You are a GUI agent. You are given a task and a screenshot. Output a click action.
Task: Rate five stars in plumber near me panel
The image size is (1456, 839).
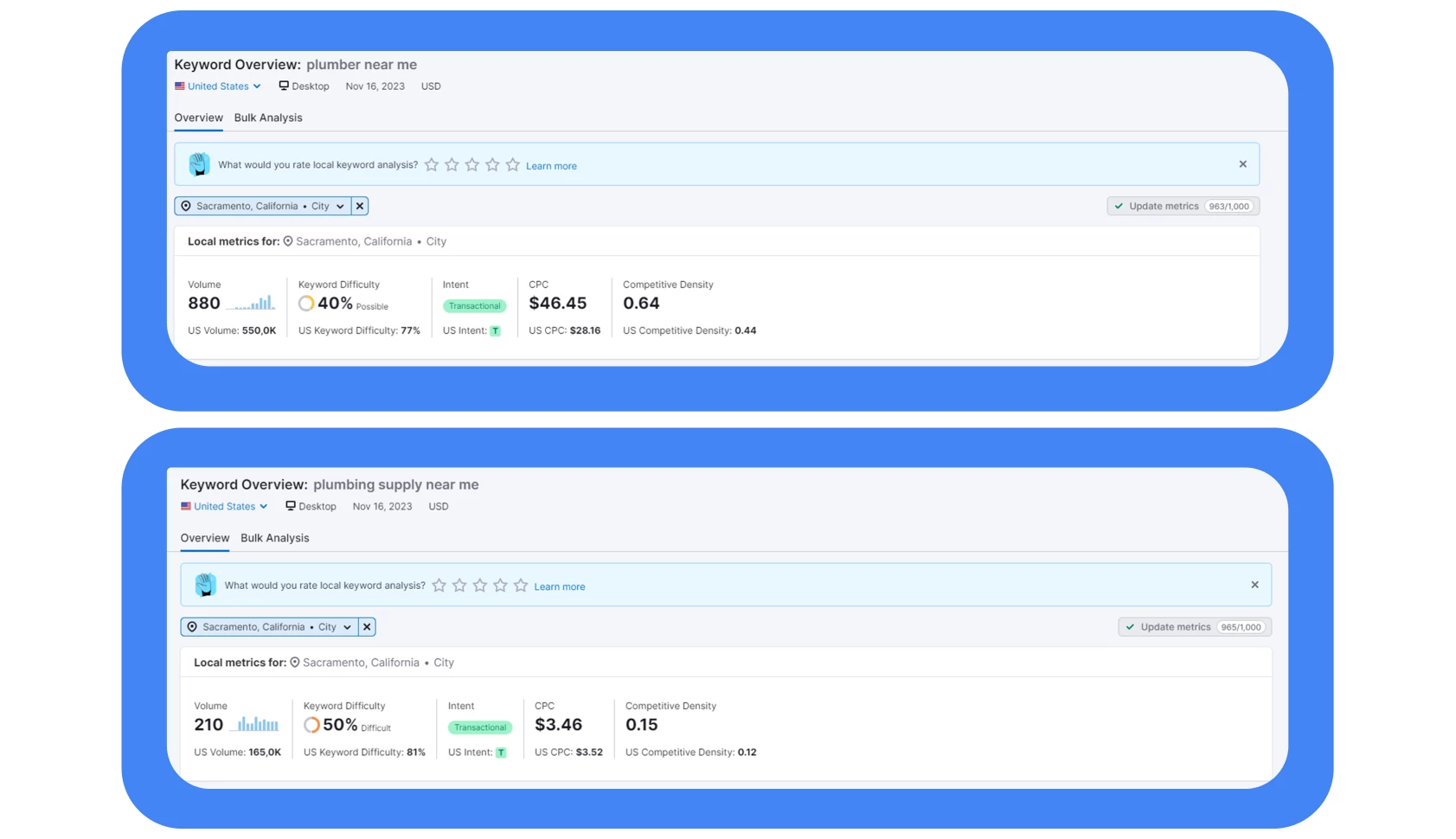click(513, 164)
